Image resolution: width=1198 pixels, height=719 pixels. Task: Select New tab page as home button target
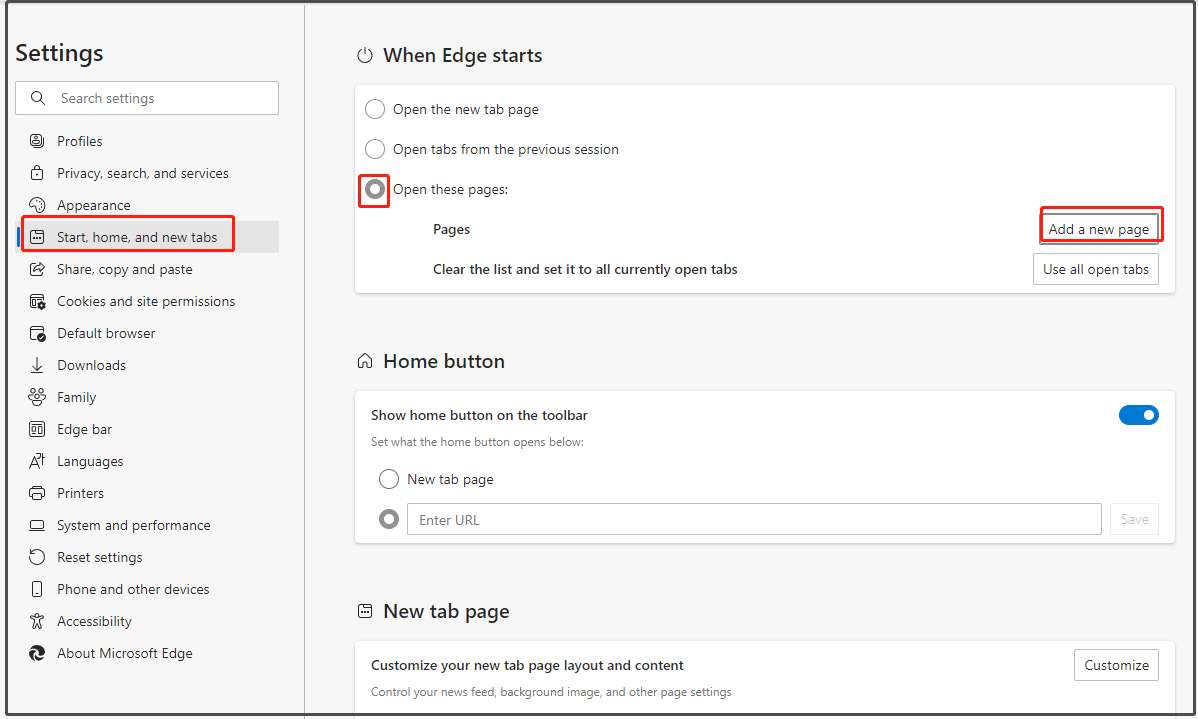pos(388,479)
